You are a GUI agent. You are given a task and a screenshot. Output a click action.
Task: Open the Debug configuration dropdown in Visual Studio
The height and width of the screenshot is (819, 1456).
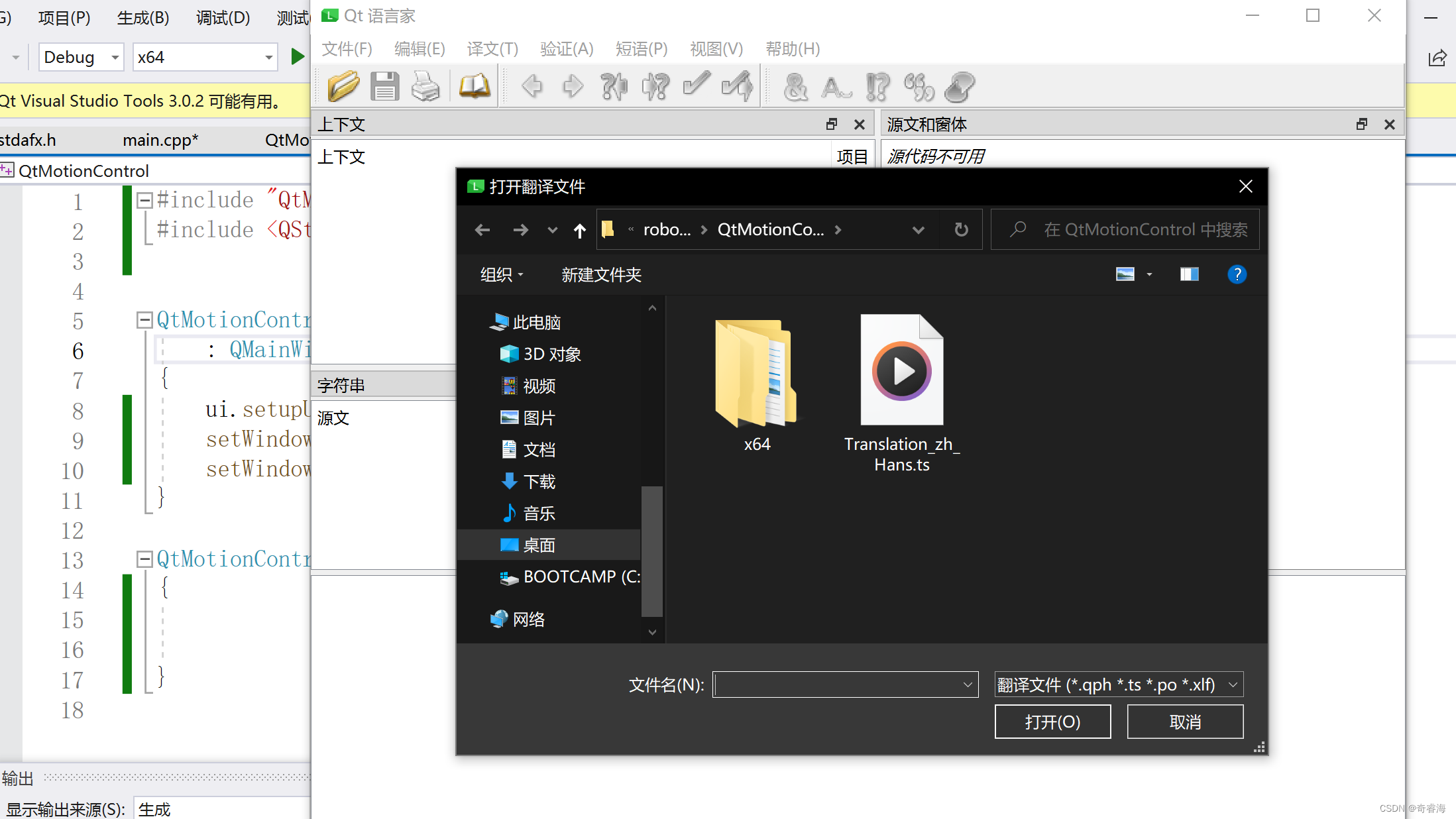click(82, 58)
